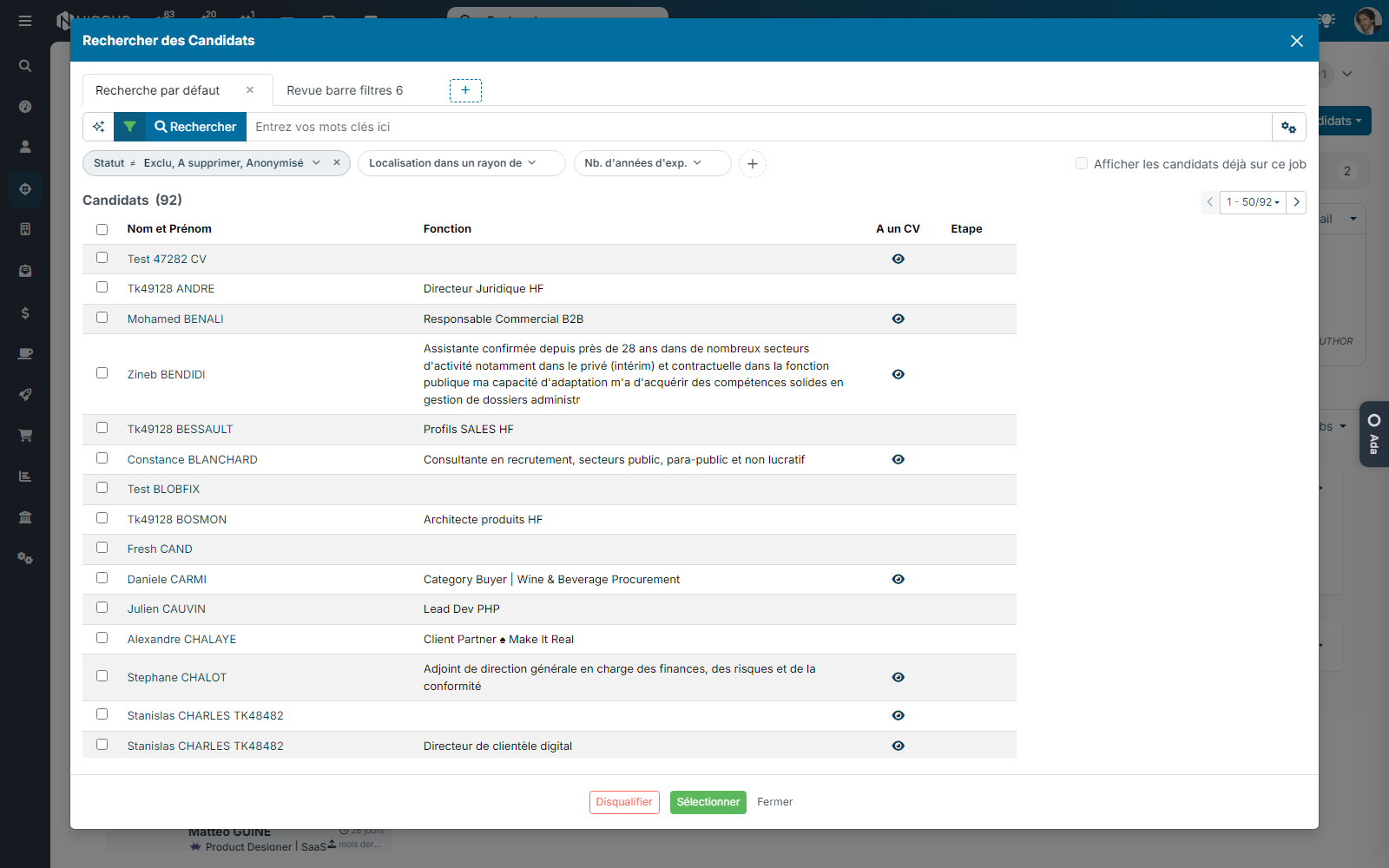Click the red Disqualifier button
This screenshot has width=1389, height=868.
pos(624,802)
